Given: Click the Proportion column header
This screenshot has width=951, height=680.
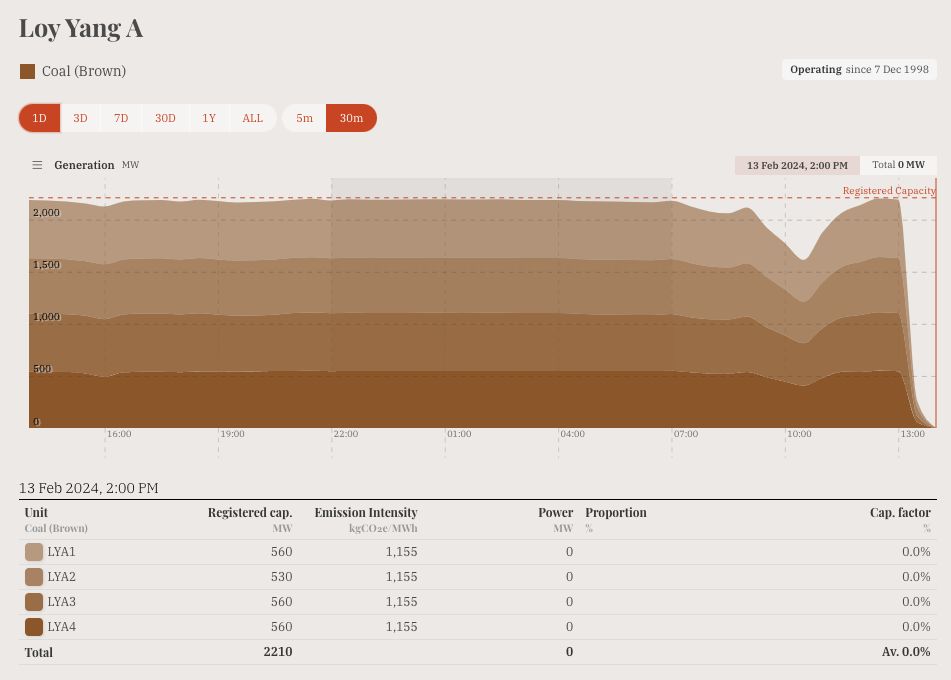Looking at the screenshot, I should (x=616, y=513).
